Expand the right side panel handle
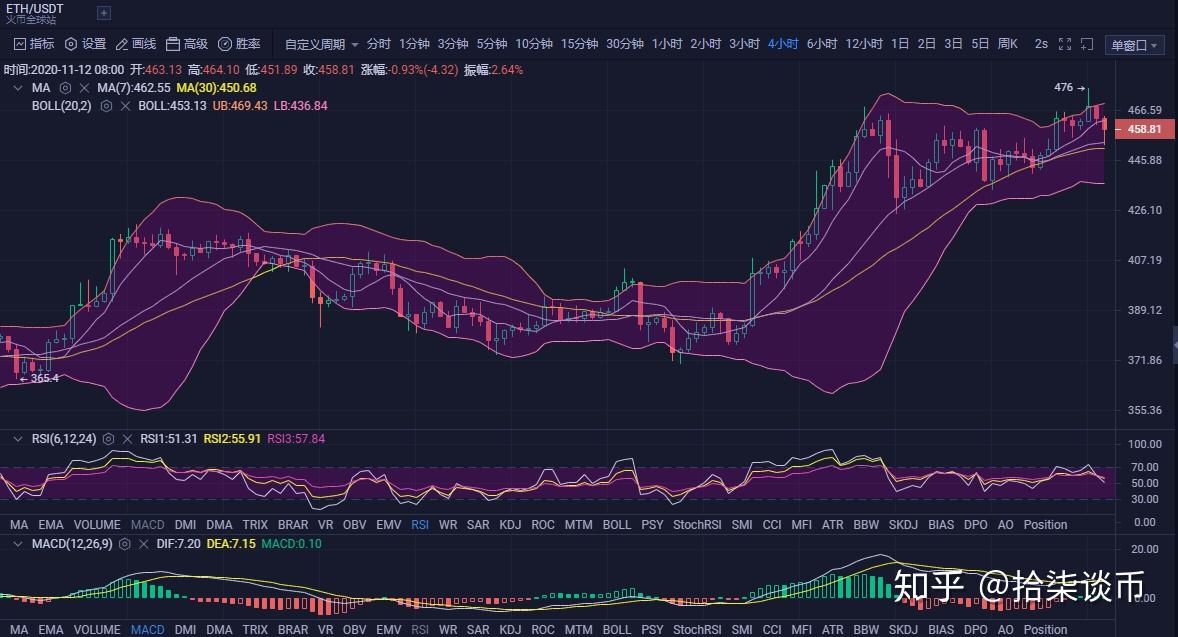1178x637 pixels. pos(1175,345)
